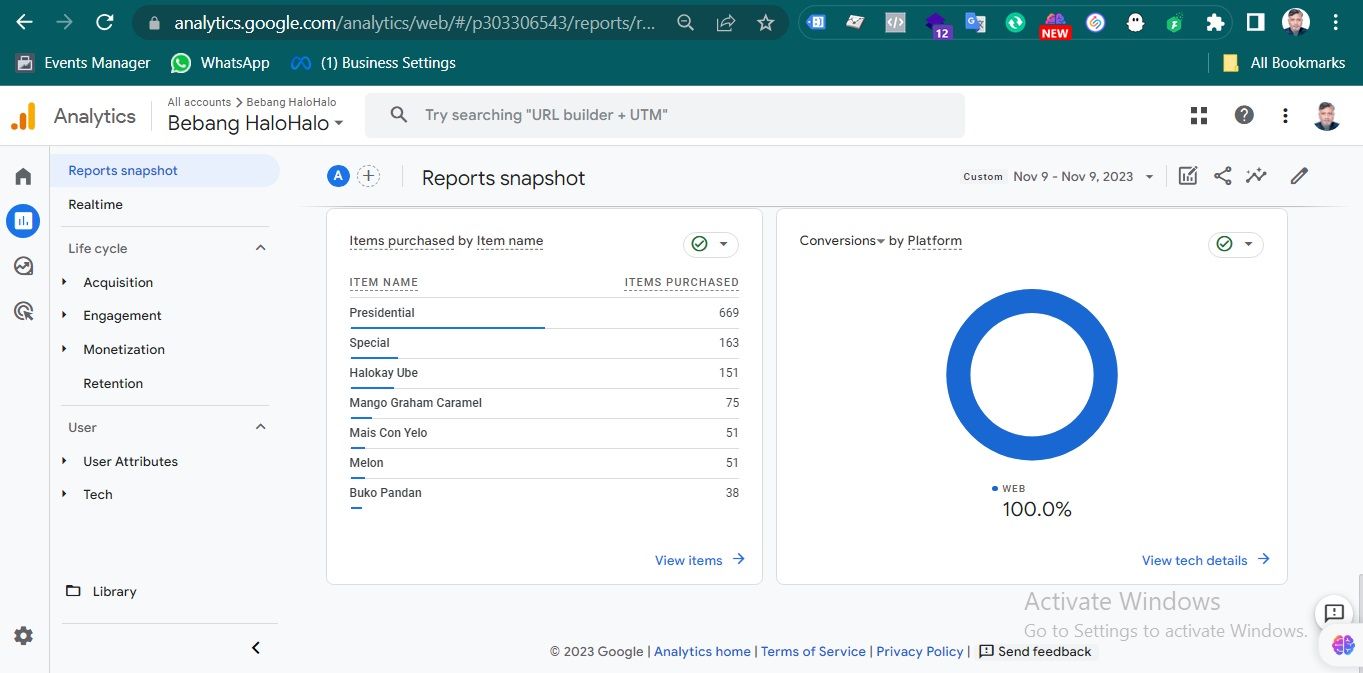The width and height of the screenshot is (1363, 673).
Task: Open the Retention report
Action: (113, 383)
